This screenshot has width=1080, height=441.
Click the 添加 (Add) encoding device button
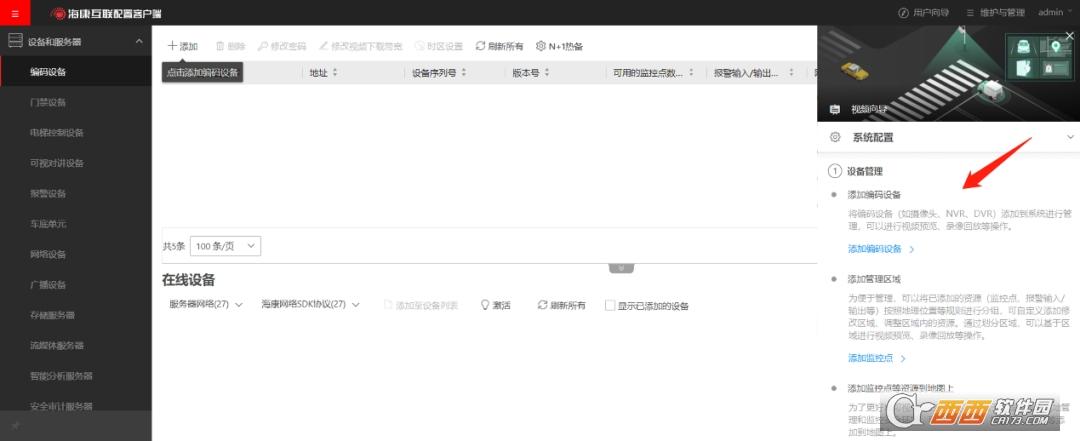[183, 46]
